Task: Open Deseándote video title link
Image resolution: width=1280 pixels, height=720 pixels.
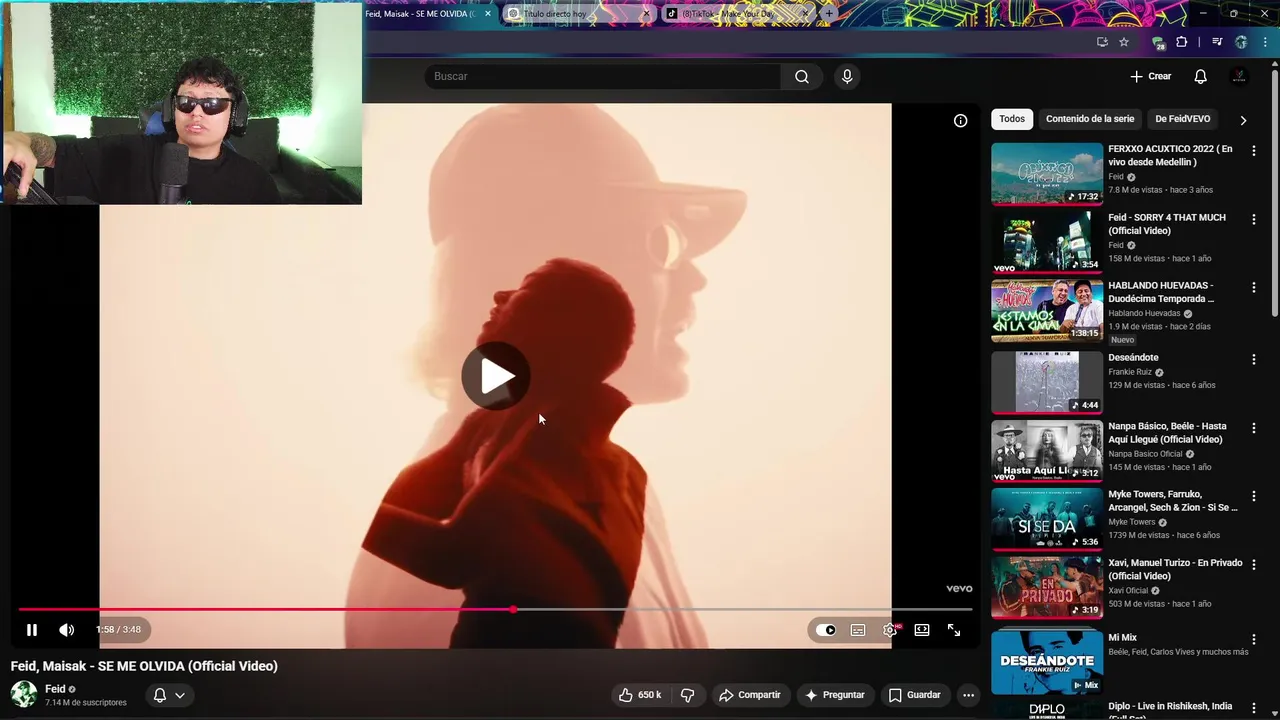Action: click(1133, 358)
